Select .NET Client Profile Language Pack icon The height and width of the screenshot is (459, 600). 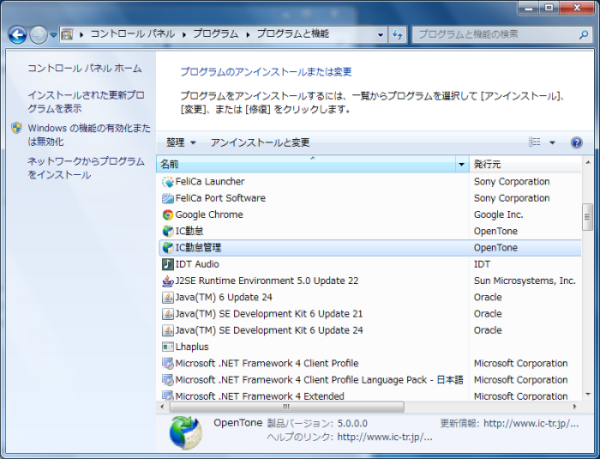[168, 380]
